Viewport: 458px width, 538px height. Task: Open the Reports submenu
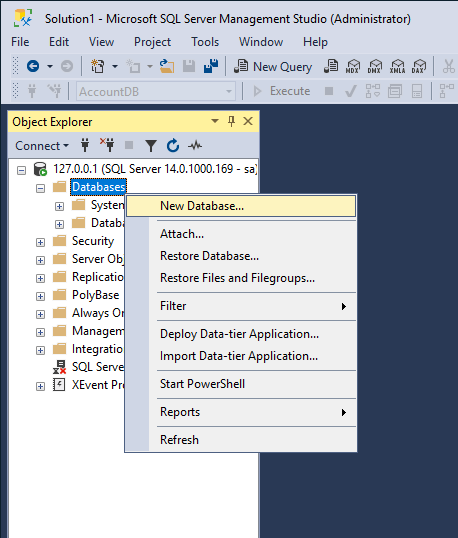[241, 412]
